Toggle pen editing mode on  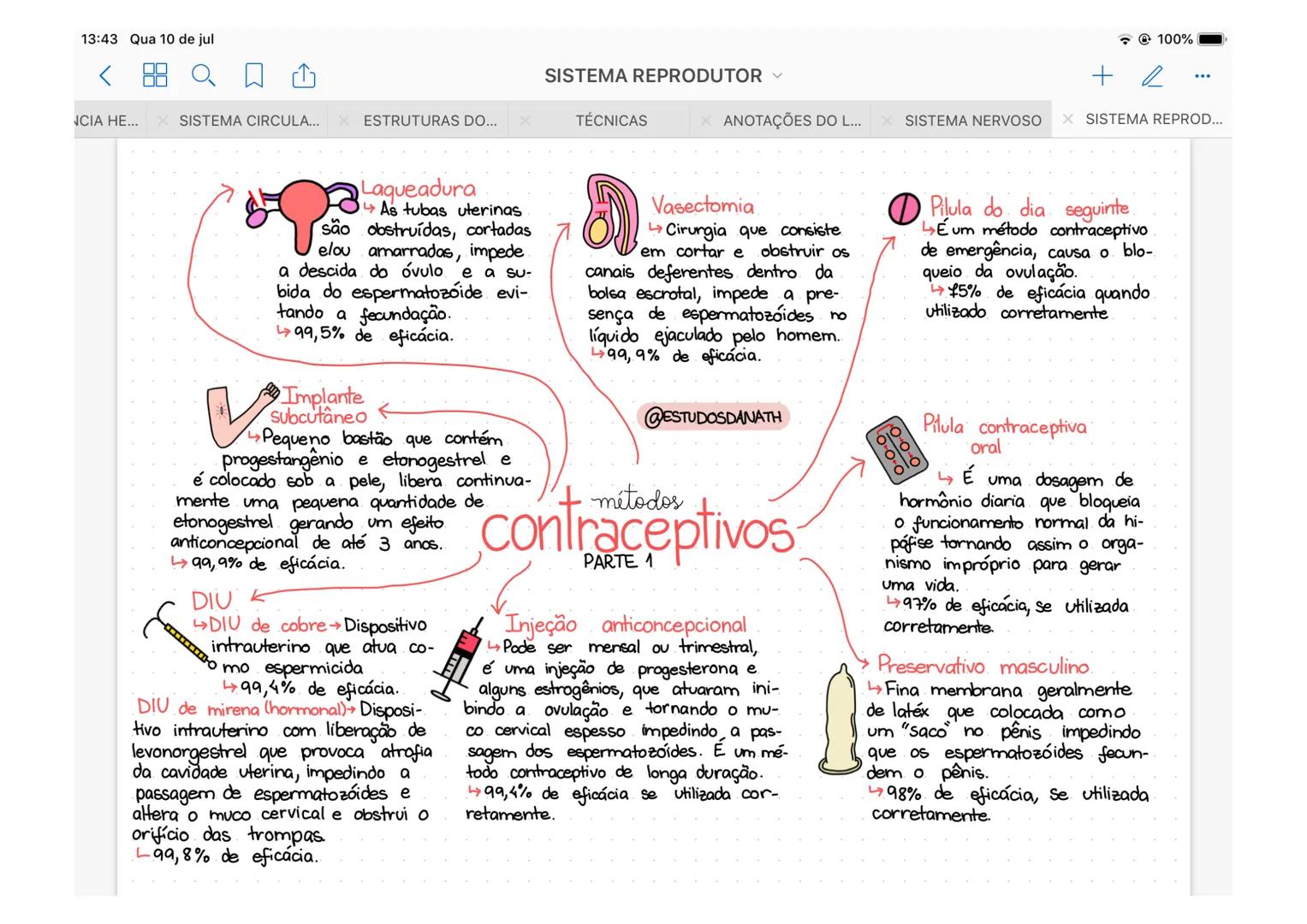(1152, 76)
